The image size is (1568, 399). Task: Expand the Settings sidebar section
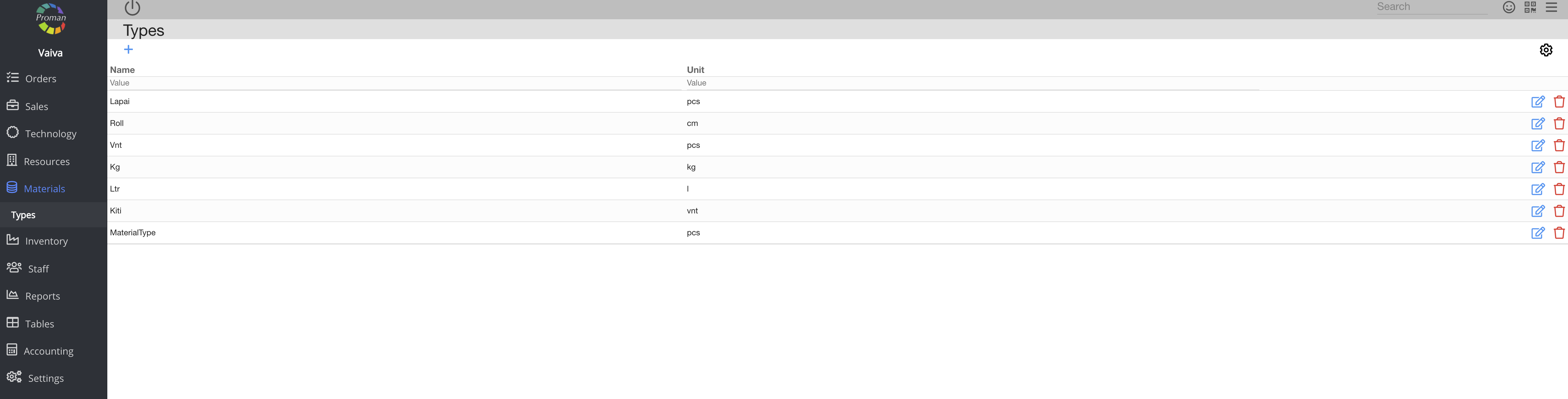45,378
